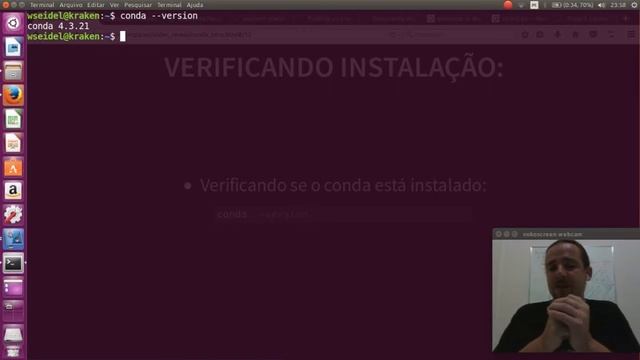Open the Pesquisar menu
Viewport: 640px width, 360px height.
coord(138,5)
